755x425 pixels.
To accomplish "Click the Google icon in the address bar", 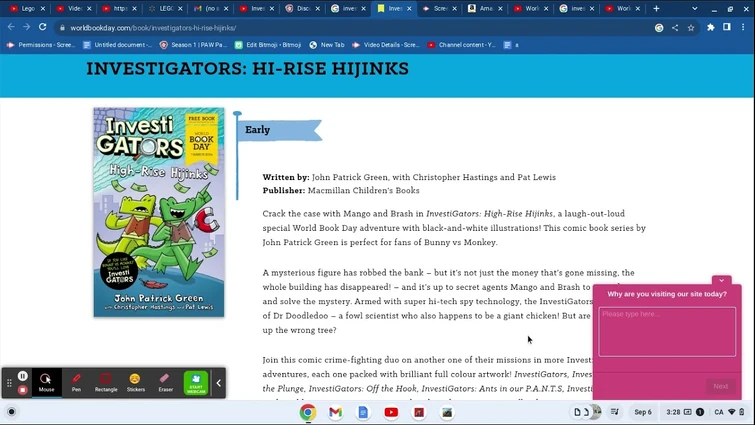I will click(659, 28).
